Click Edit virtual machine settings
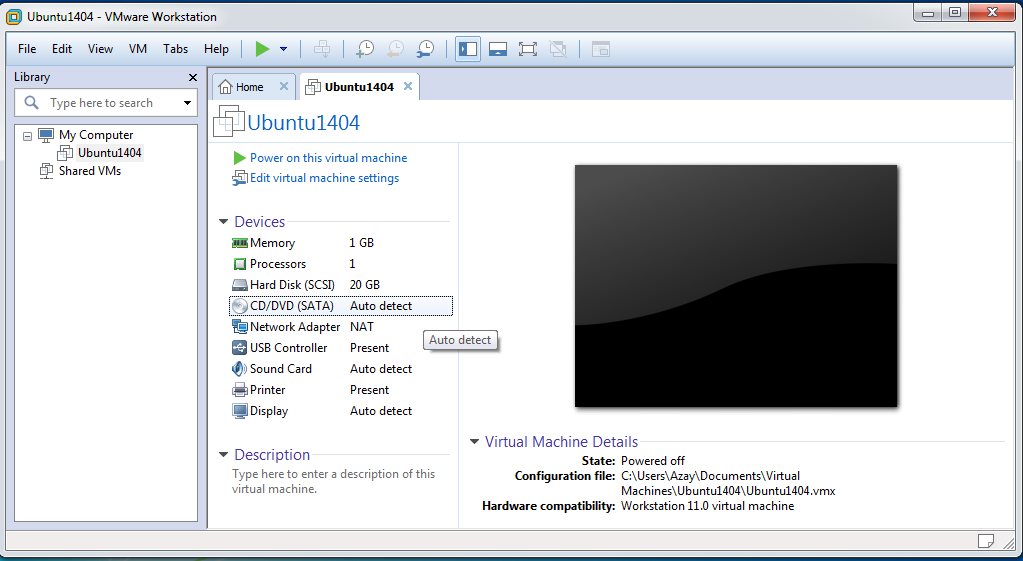Image resolution: width=1023 pixels, height=561 pixels. [324, 178]
